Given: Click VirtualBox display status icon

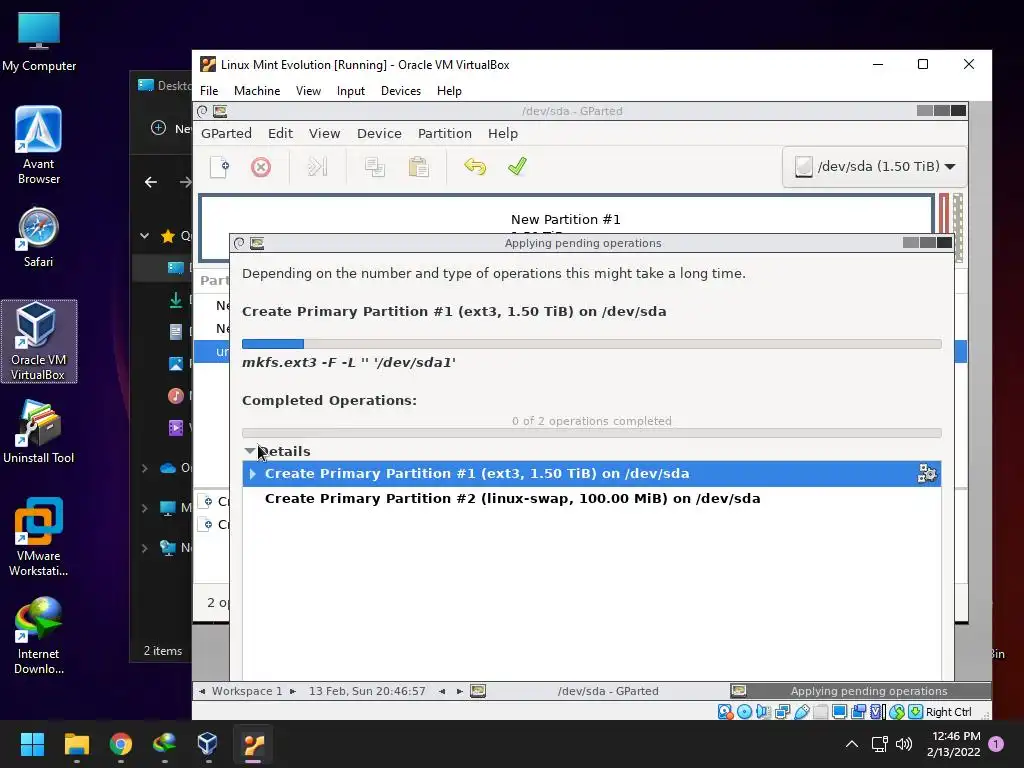Looking at the screenshot, I should pos(840,712).
